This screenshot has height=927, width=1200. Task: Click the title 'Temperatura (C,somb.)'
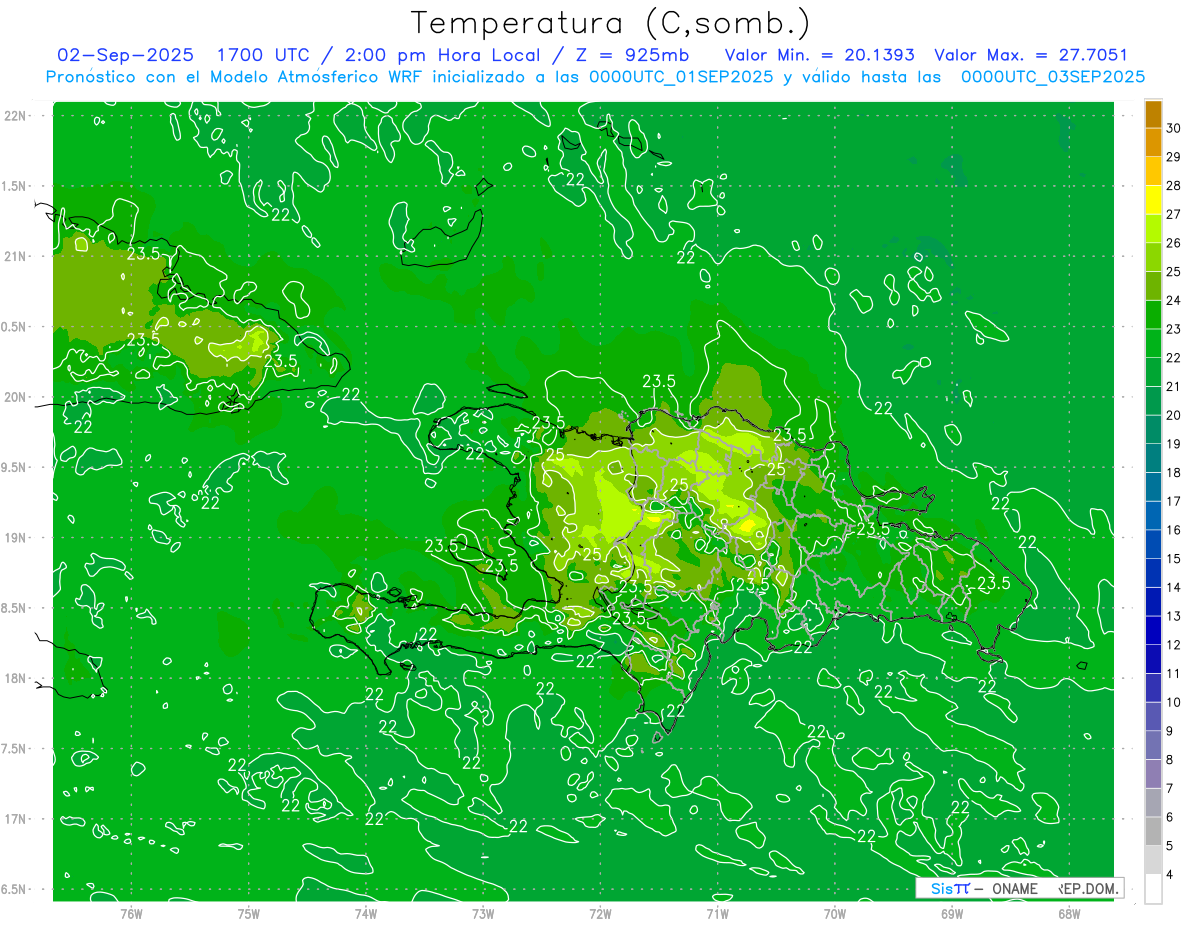tap(610, 23)
